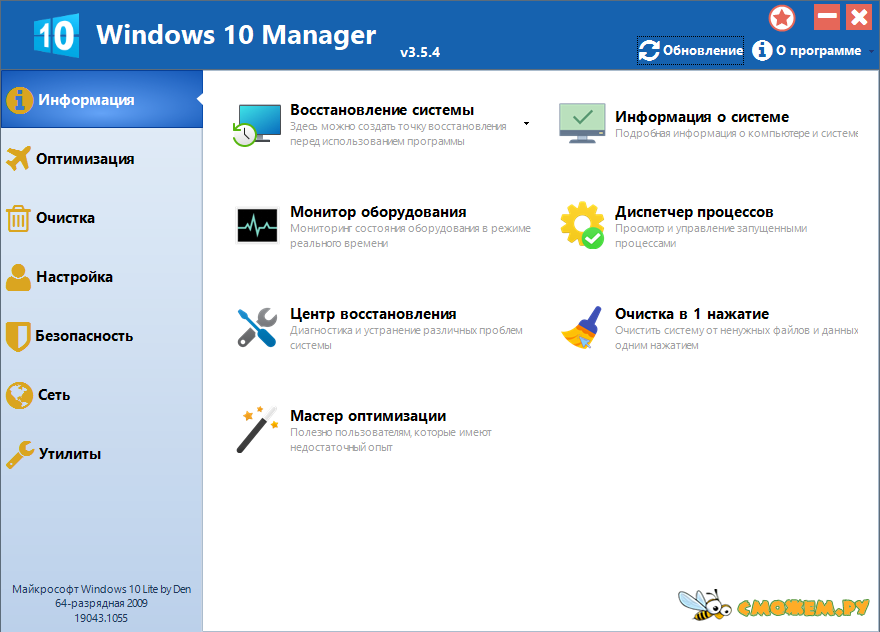Click the trash bin icon of Очистка
880x632 pixels.
click(18, 218)
